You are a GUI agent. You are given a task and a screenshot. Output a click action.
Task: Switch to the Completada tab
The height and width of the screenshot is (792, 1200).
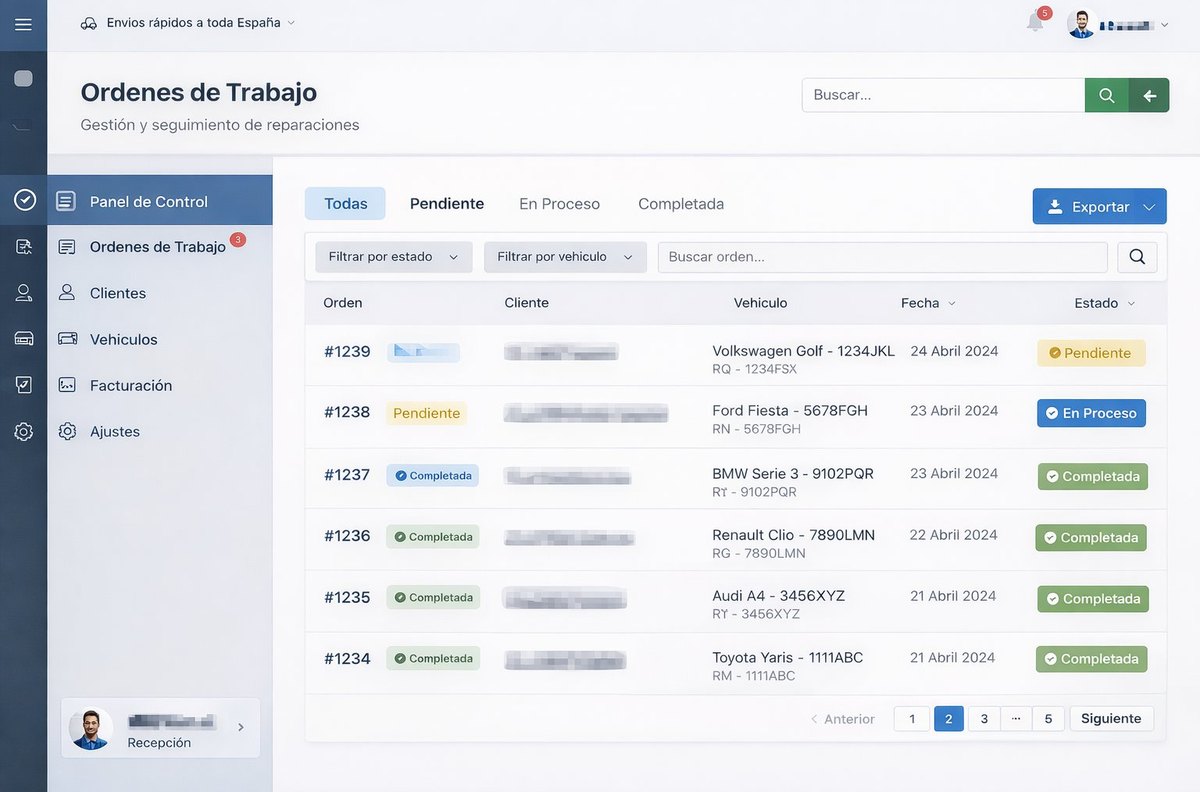pos(680,203)
